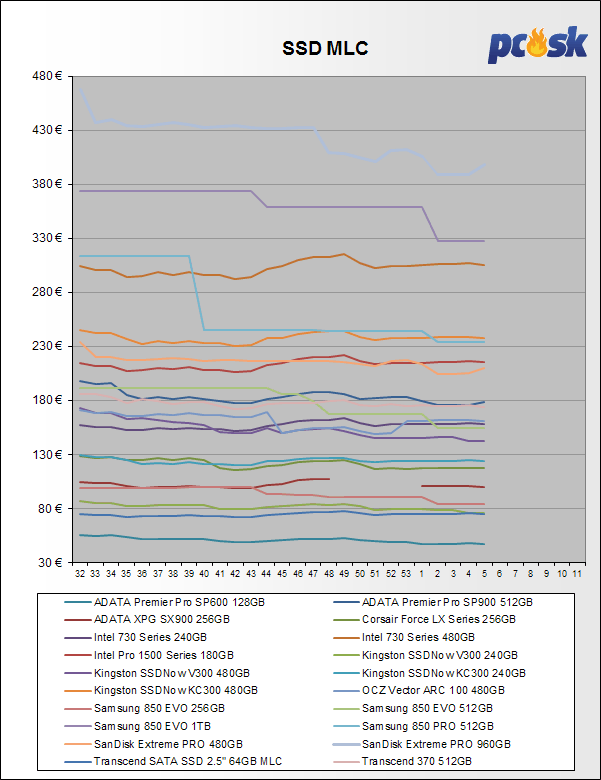Click the 280 € axis label
The height and width of the screenshot is (780, 601).
coord(47,292)
